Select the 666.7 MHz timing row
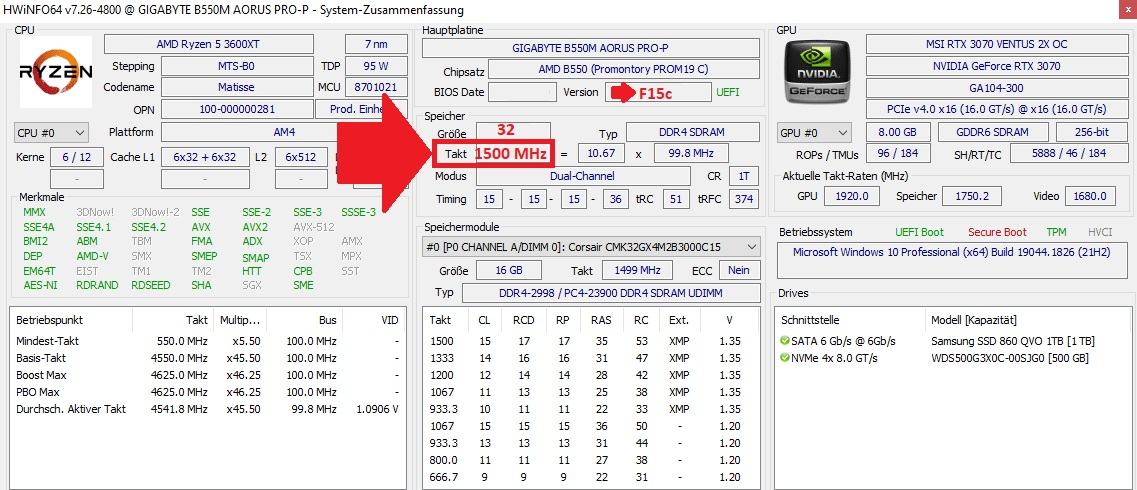 [x=590, y=477]
